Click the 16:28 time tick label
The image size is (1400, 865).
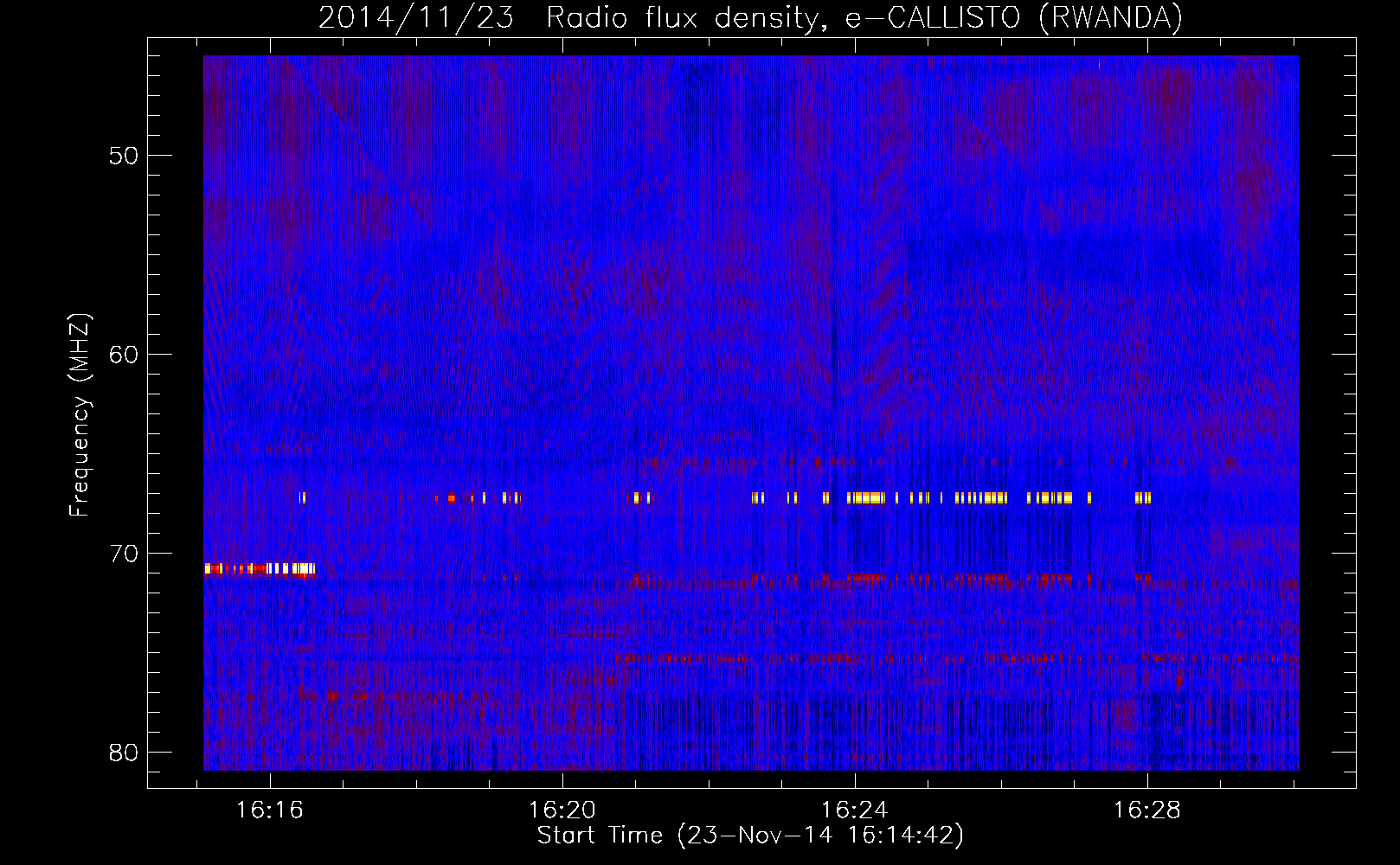(1147, 811)
